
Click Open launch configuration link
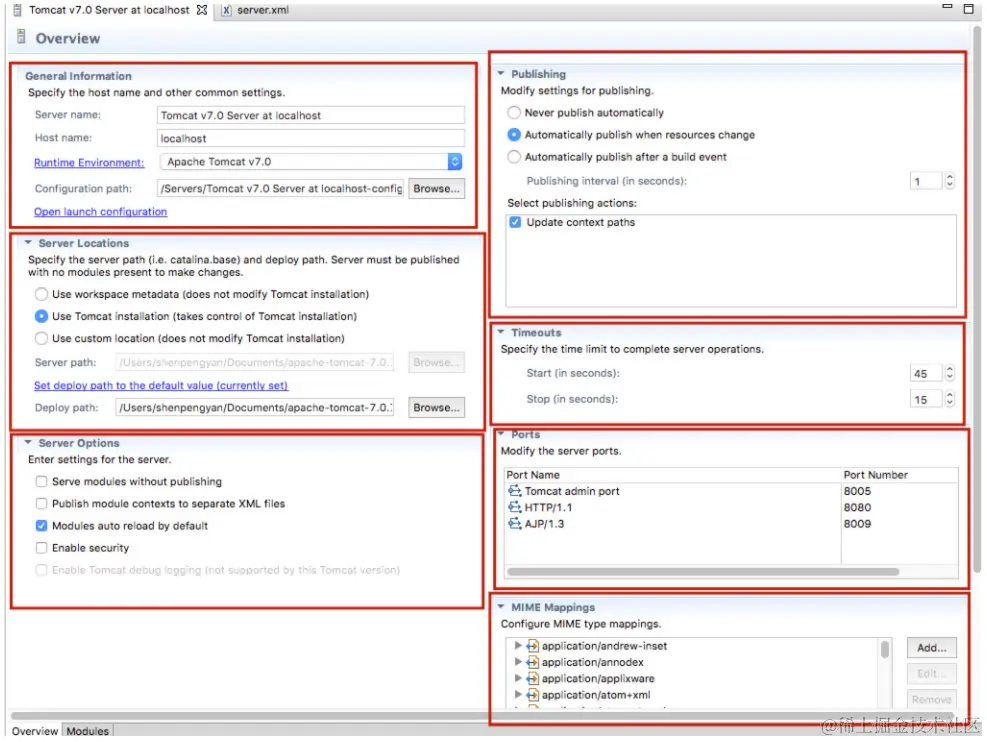tap(101, 211)
